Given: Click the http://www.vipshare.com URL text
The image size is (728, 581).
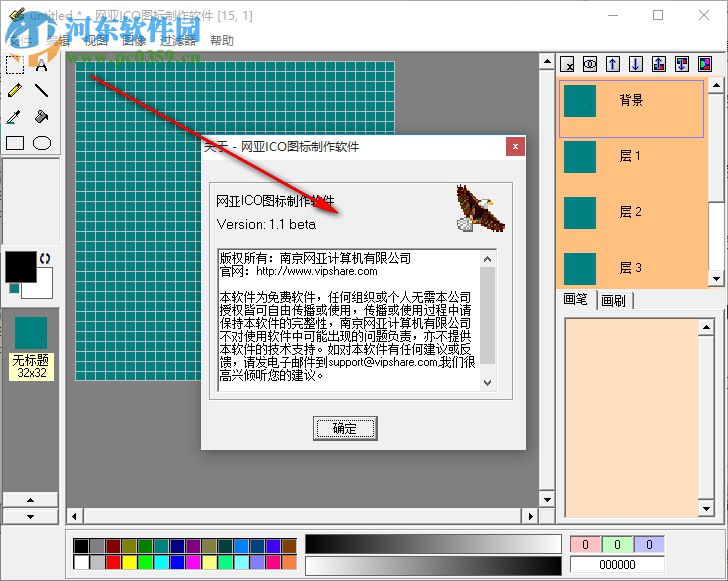Looking at the screenshot, I should pos(317,271).
